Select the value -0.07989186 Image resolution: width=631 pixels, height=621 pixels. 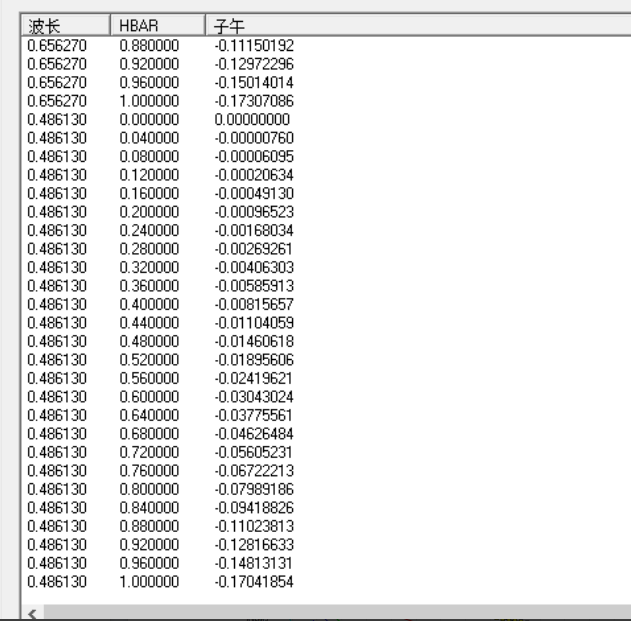pyautogui.click(x=254, y=489)
